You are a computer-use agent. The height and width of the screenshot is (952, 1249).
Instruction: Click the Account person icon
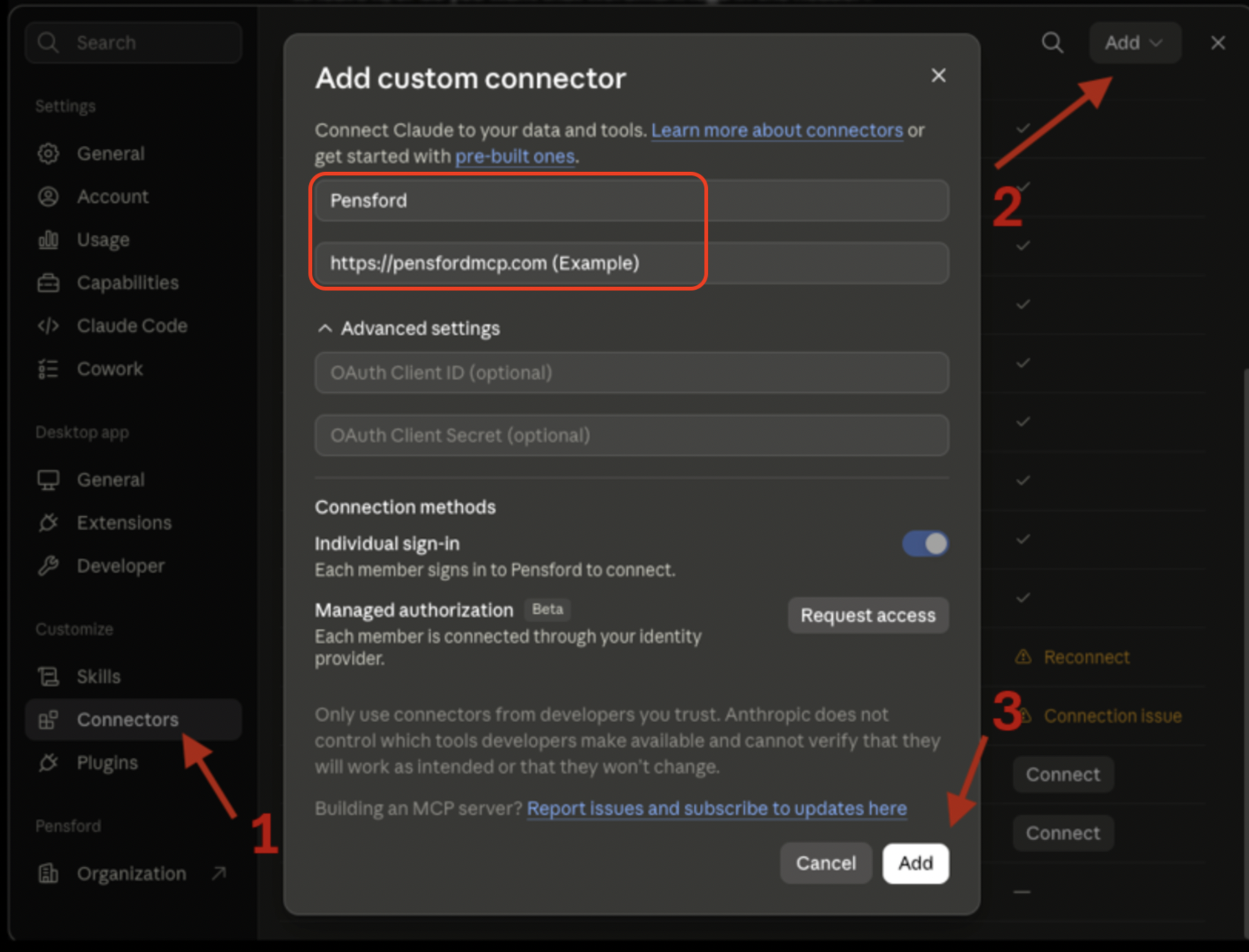coord(48,197)
